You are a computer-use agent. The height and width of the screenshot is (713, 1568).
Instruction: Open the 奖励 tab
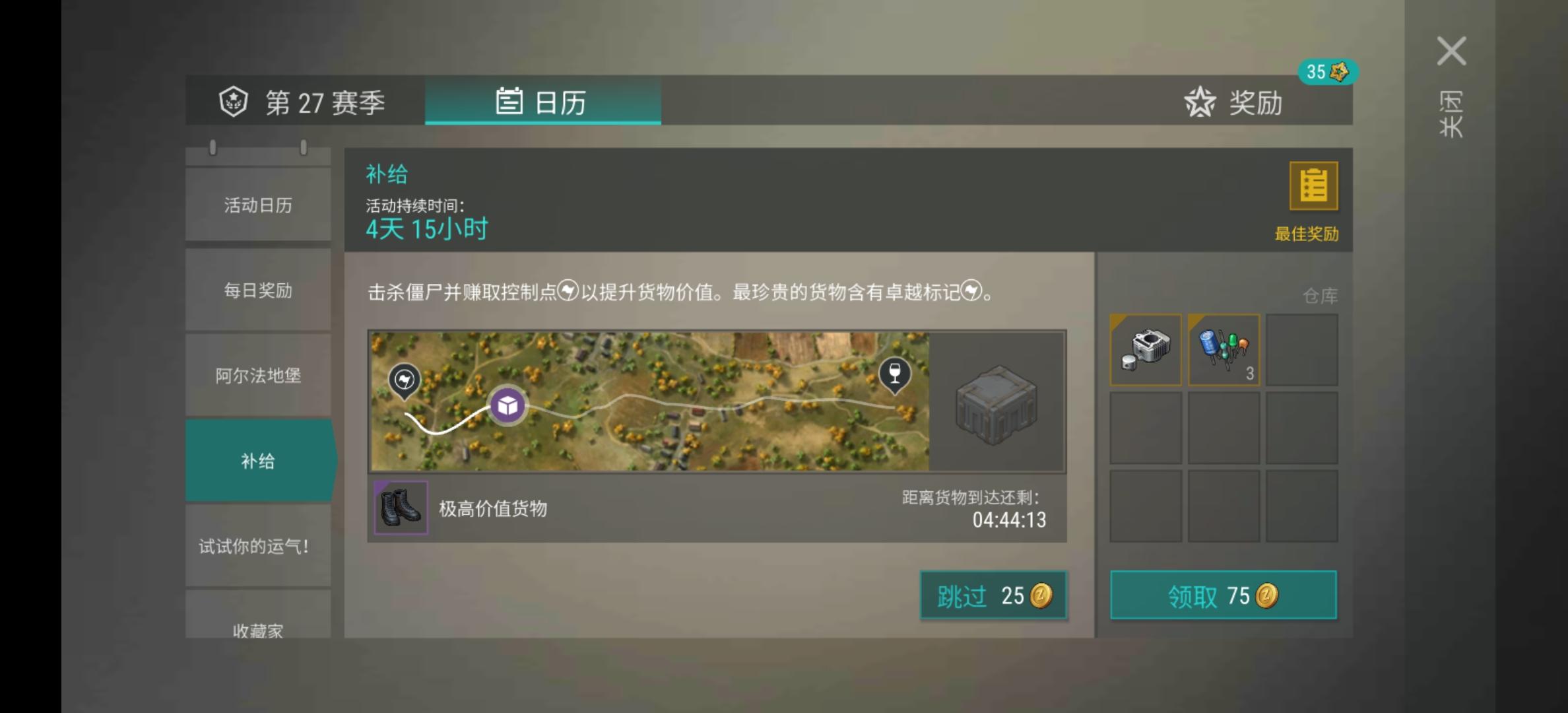(1233, 103)
